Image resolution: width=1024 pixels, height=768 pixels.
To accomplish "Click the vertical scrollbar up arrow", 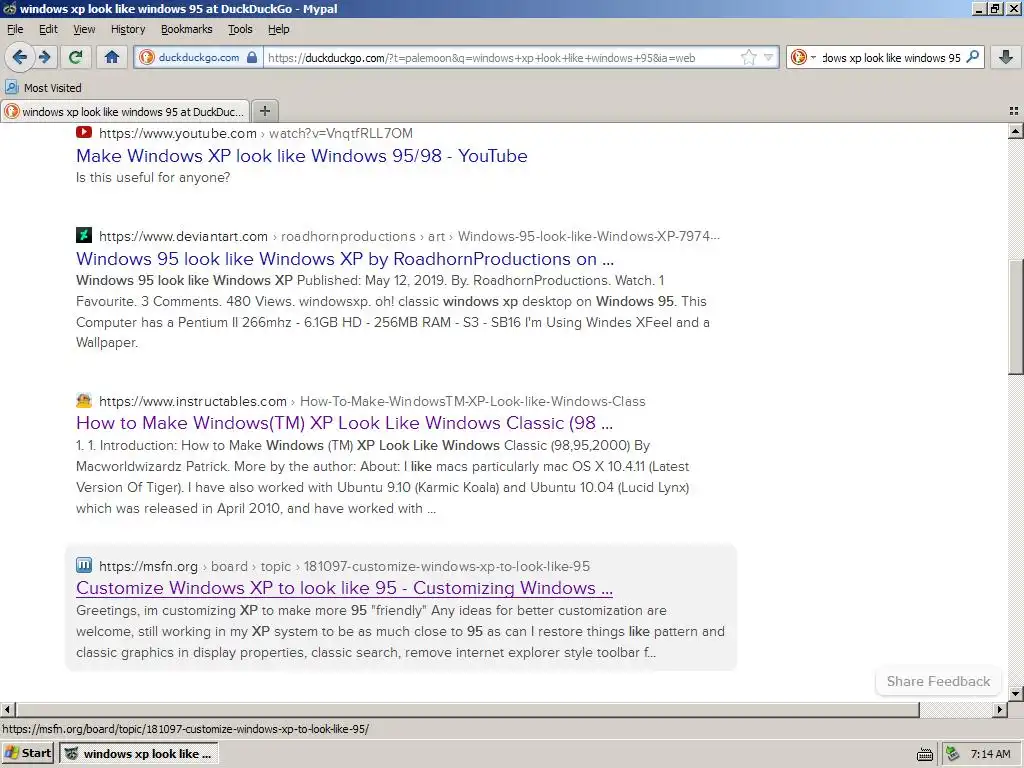I will point(1016,132).
